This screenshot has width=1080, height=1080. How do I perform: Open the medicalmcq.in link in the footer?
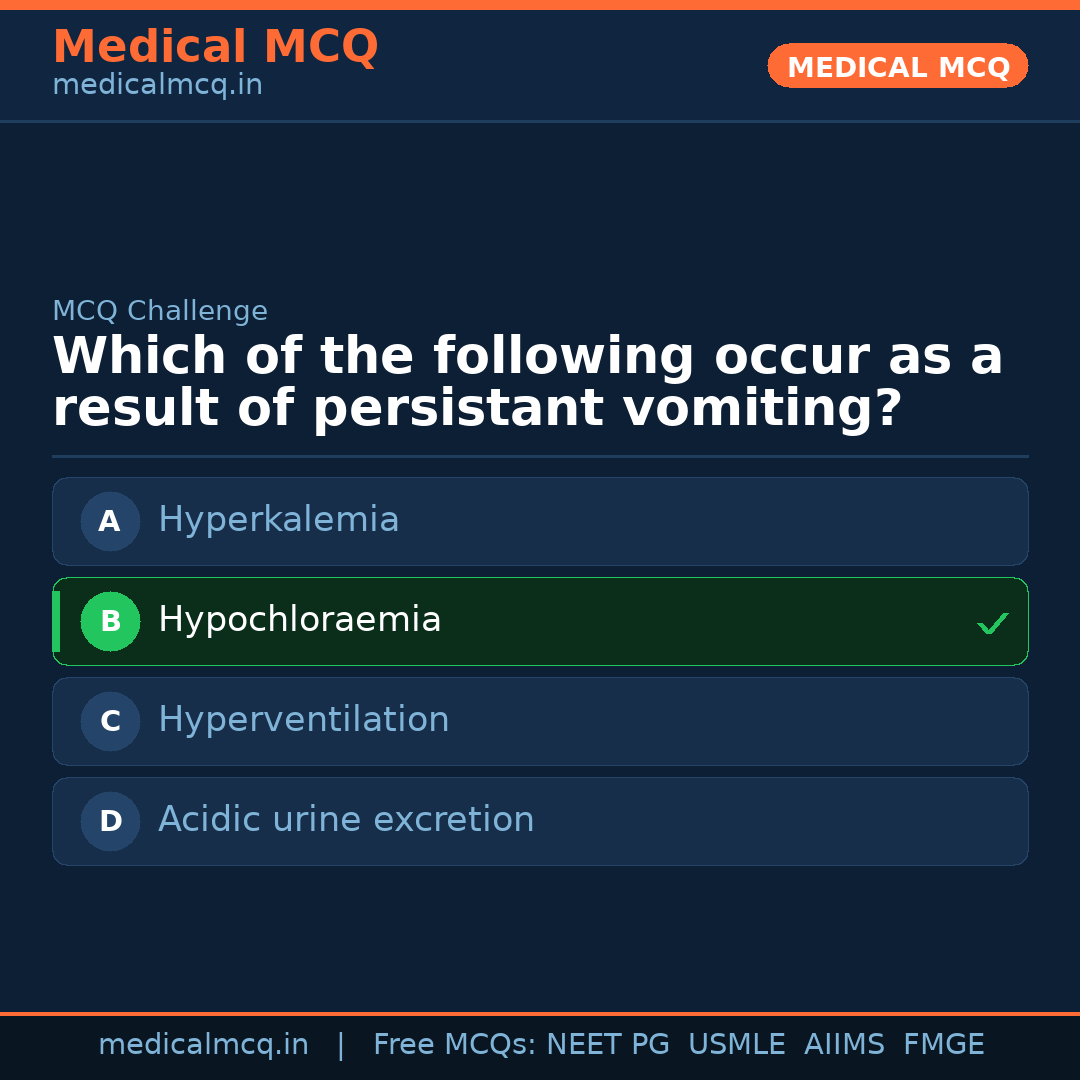[203, 1045]
